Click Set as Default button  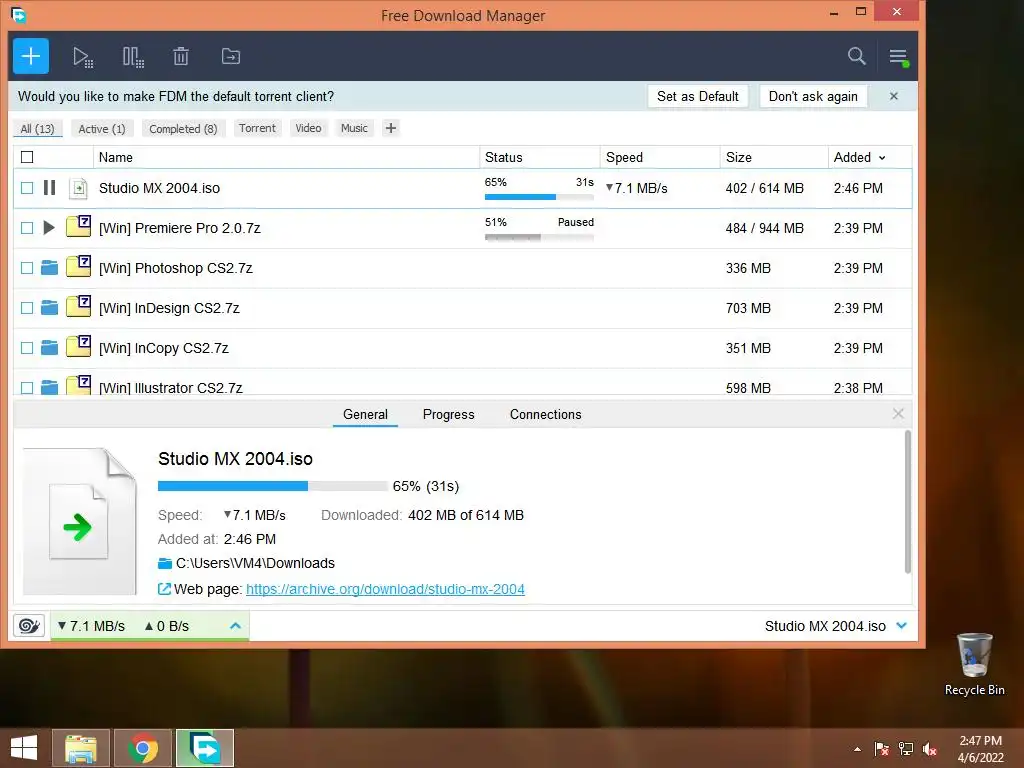click(x=697, y=96)
